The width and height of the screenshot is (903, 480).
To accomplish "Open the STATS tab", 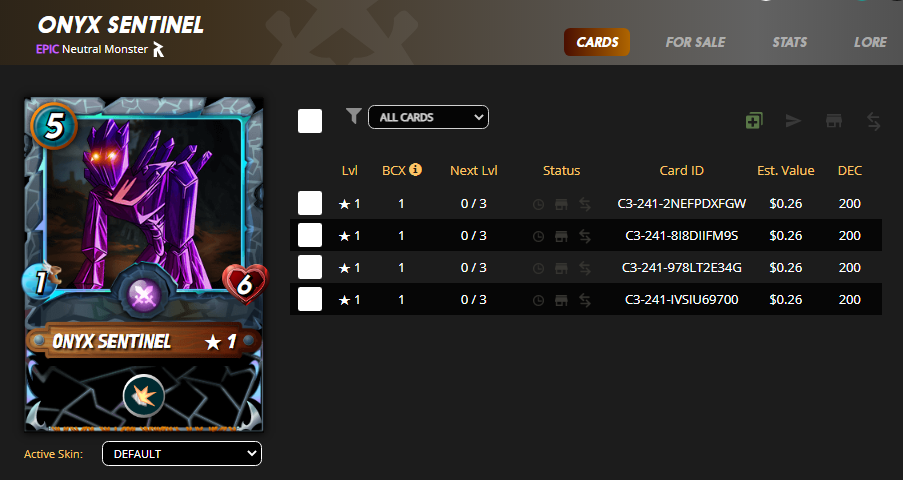I will tap(790, 42).
